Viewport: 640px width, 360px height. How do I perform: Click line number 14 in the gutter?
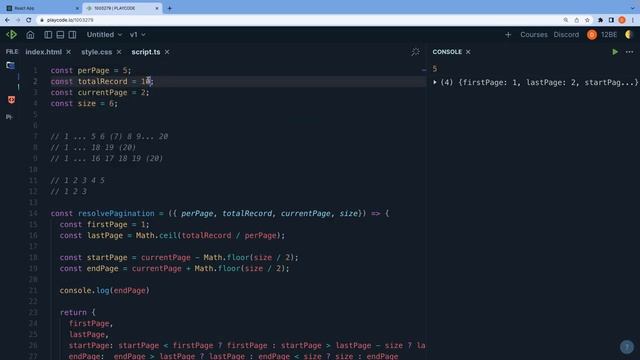click(x=33, y=213)
